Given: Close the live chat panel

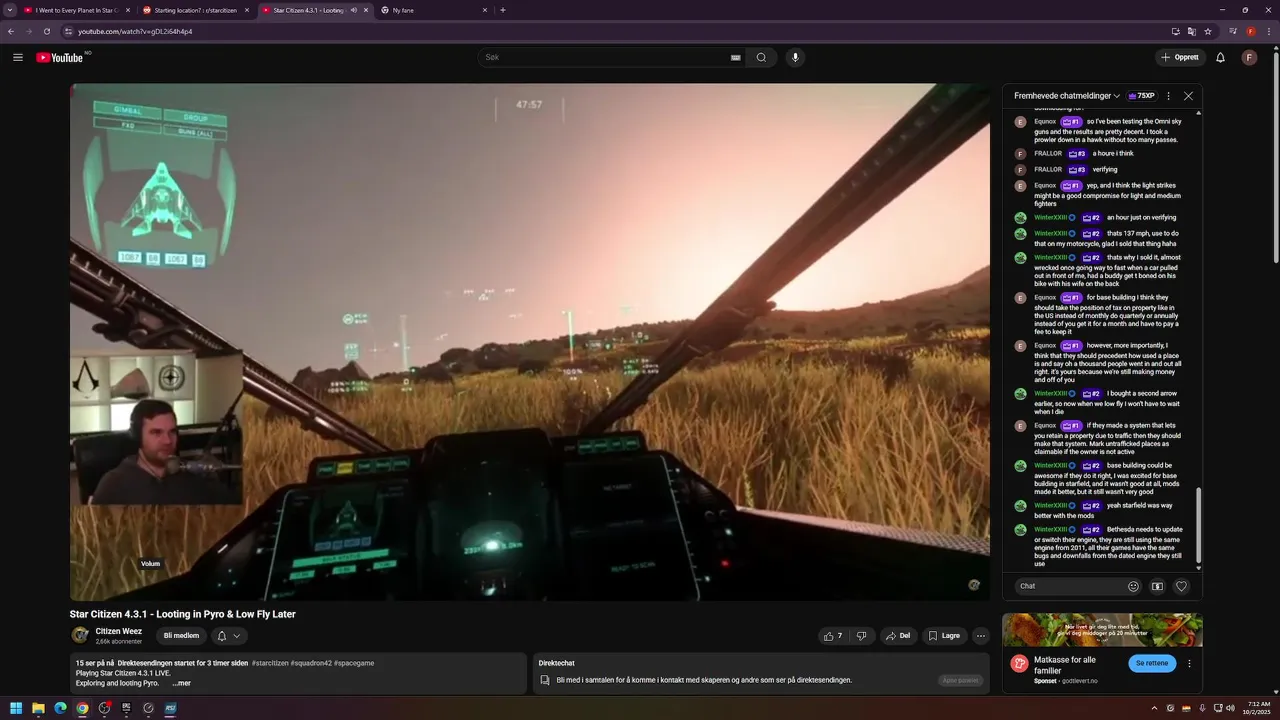Looking at the screenshot, I should (x=1188, y=96).
